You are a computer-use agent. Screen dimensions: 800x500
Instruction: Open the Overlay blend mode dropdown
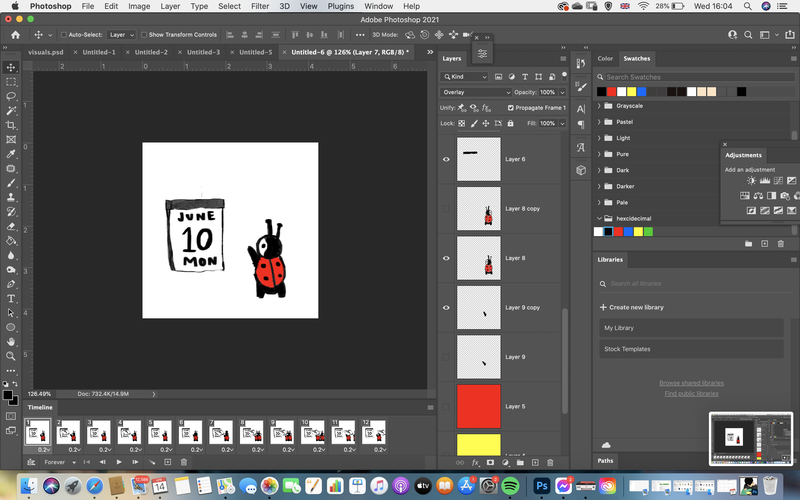point(475,92)
